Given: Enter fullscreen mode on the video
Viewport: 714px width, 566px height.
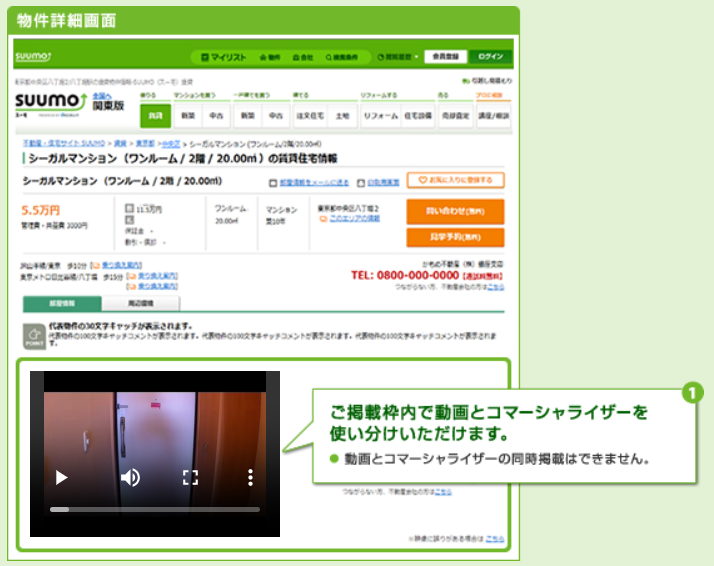Looking at the screenshot, I should pos(191,477).
